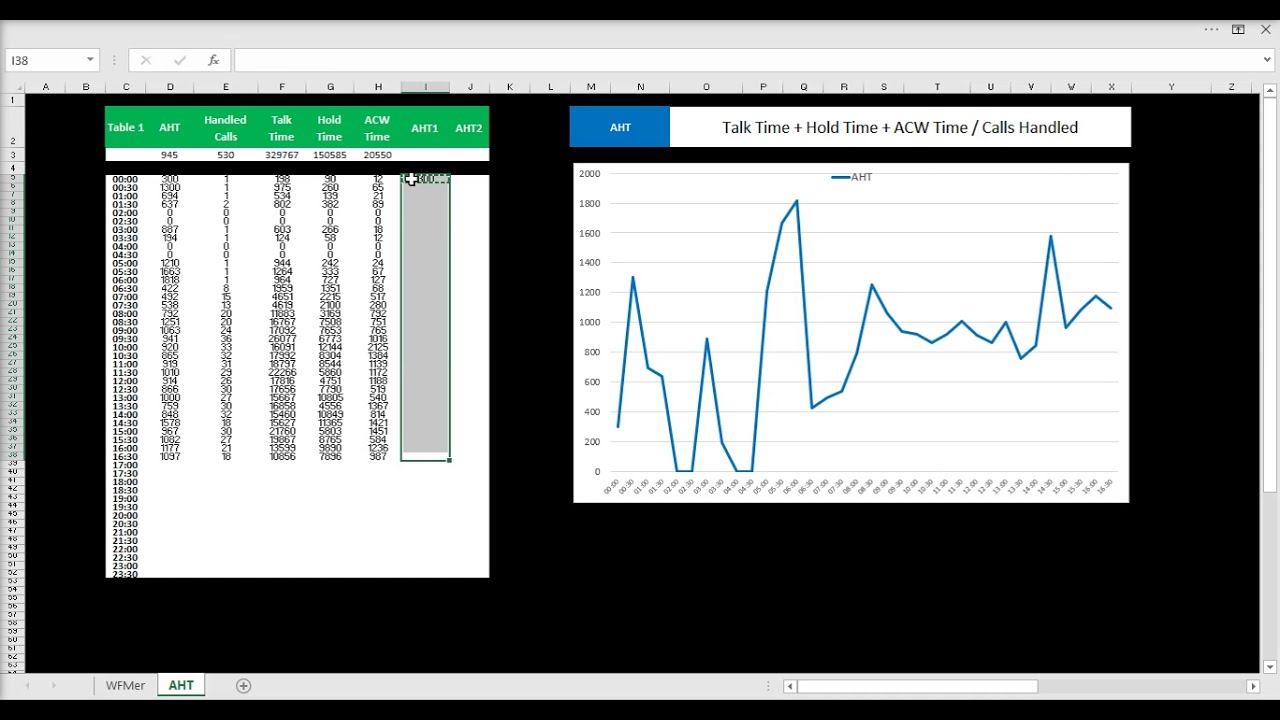The width and height of the screenshot is (1280, 720).
Task: Select row 1 header
Action: (13, 100)
